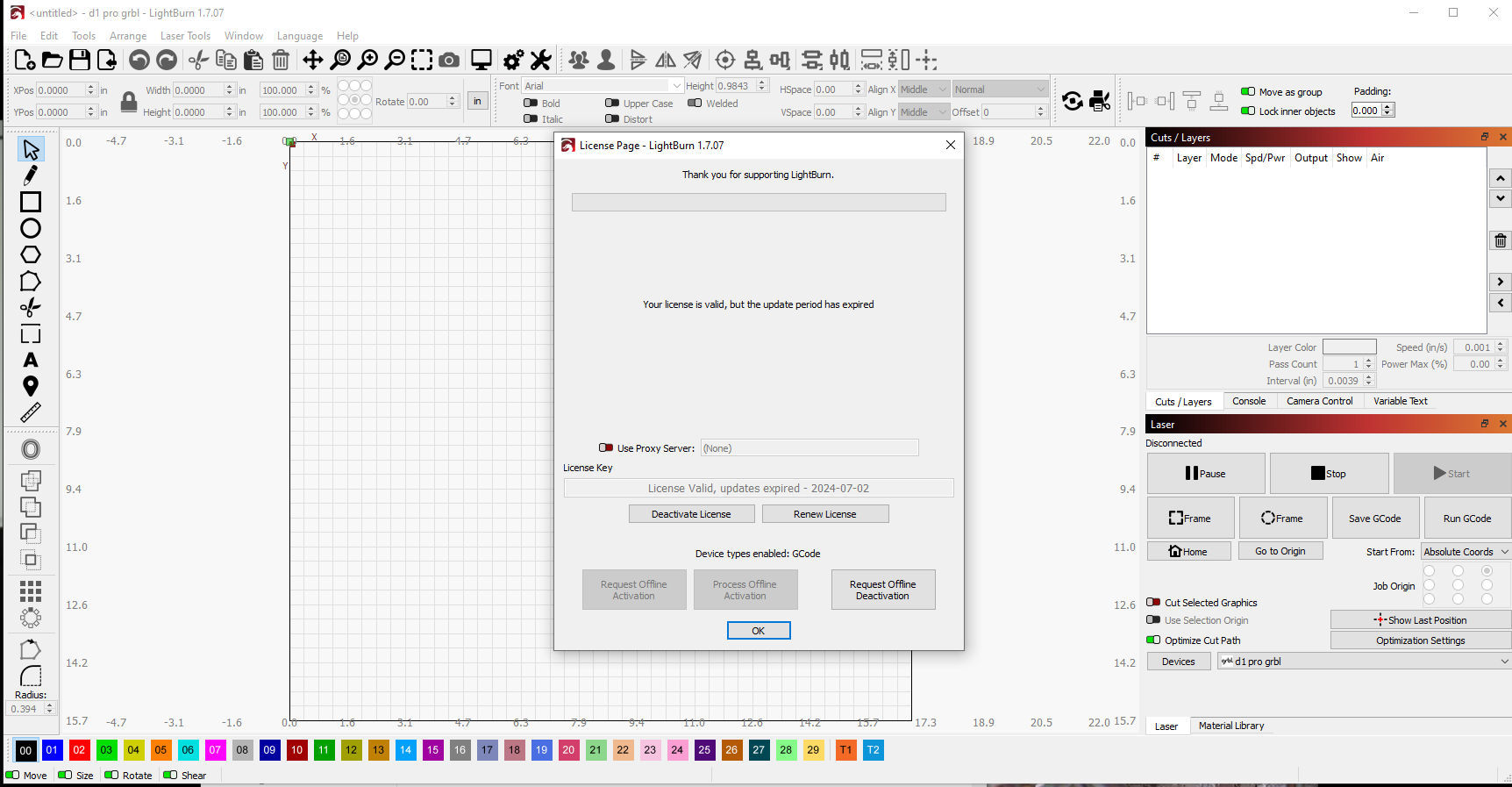
Task: Open the File menu
Action: point(18,36)
